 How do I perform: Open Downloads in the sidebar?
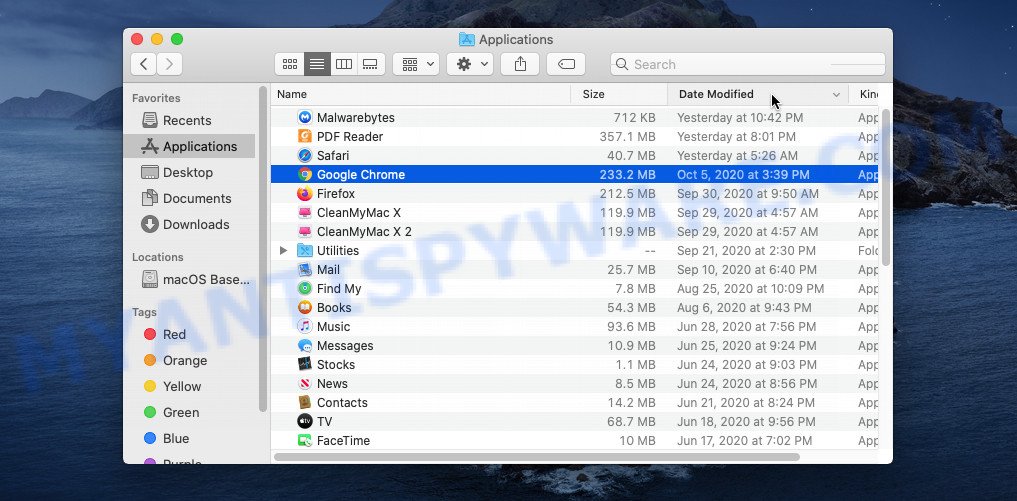pos(189,224)
